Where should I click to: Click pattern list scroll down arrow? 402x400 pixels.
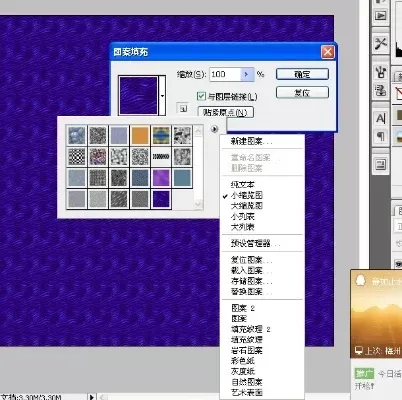[198, 204]
